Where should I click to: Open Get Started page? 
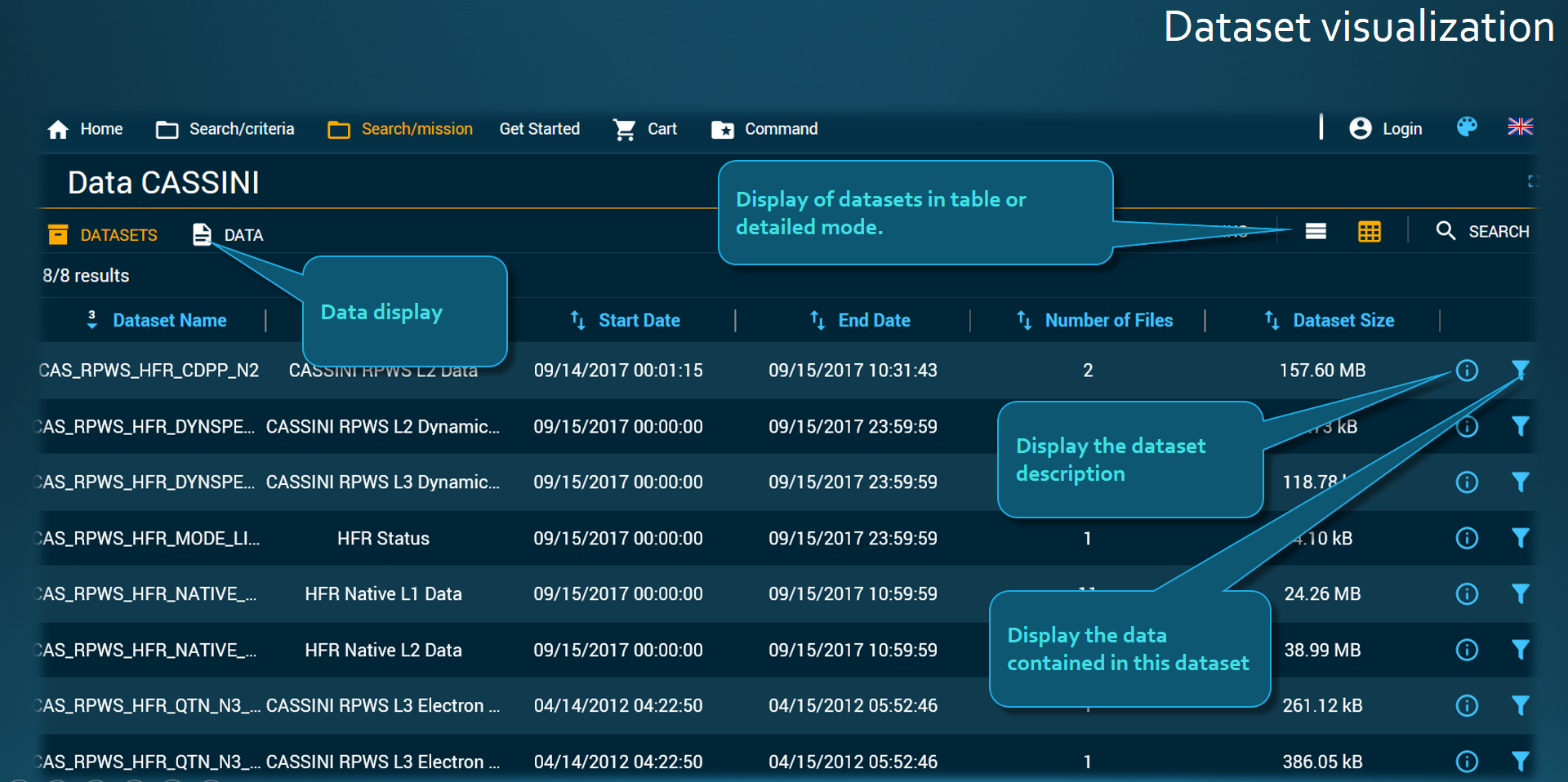540,129
